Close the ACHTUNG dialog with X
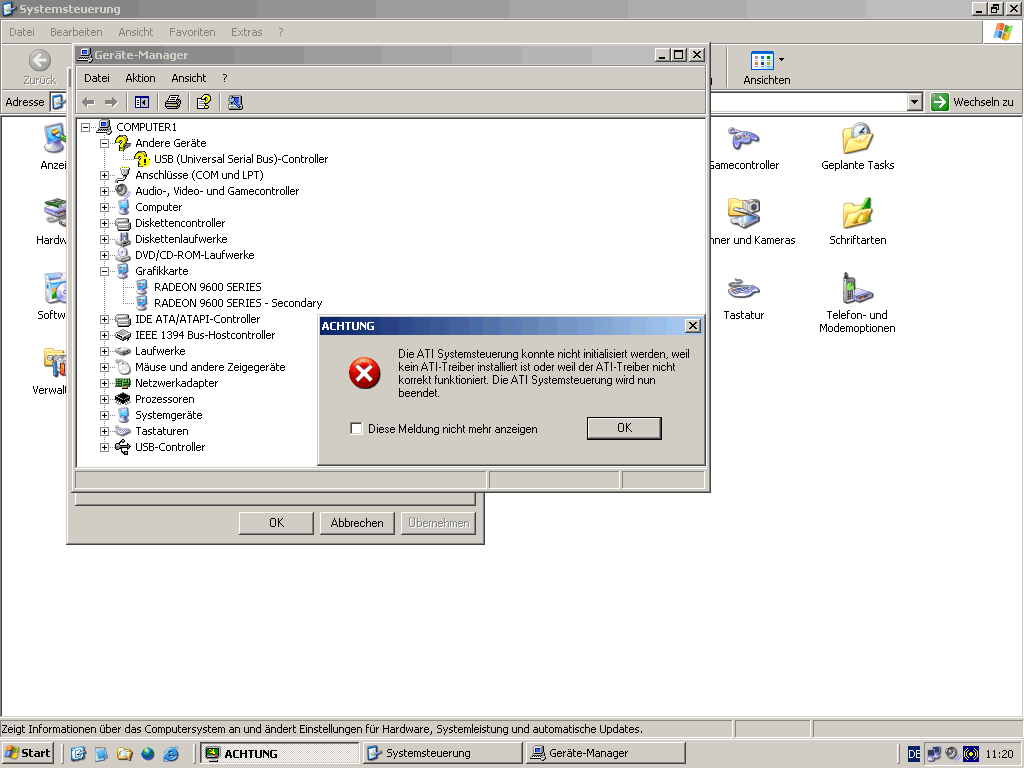Screen dimensions: 1024x768 693,326
